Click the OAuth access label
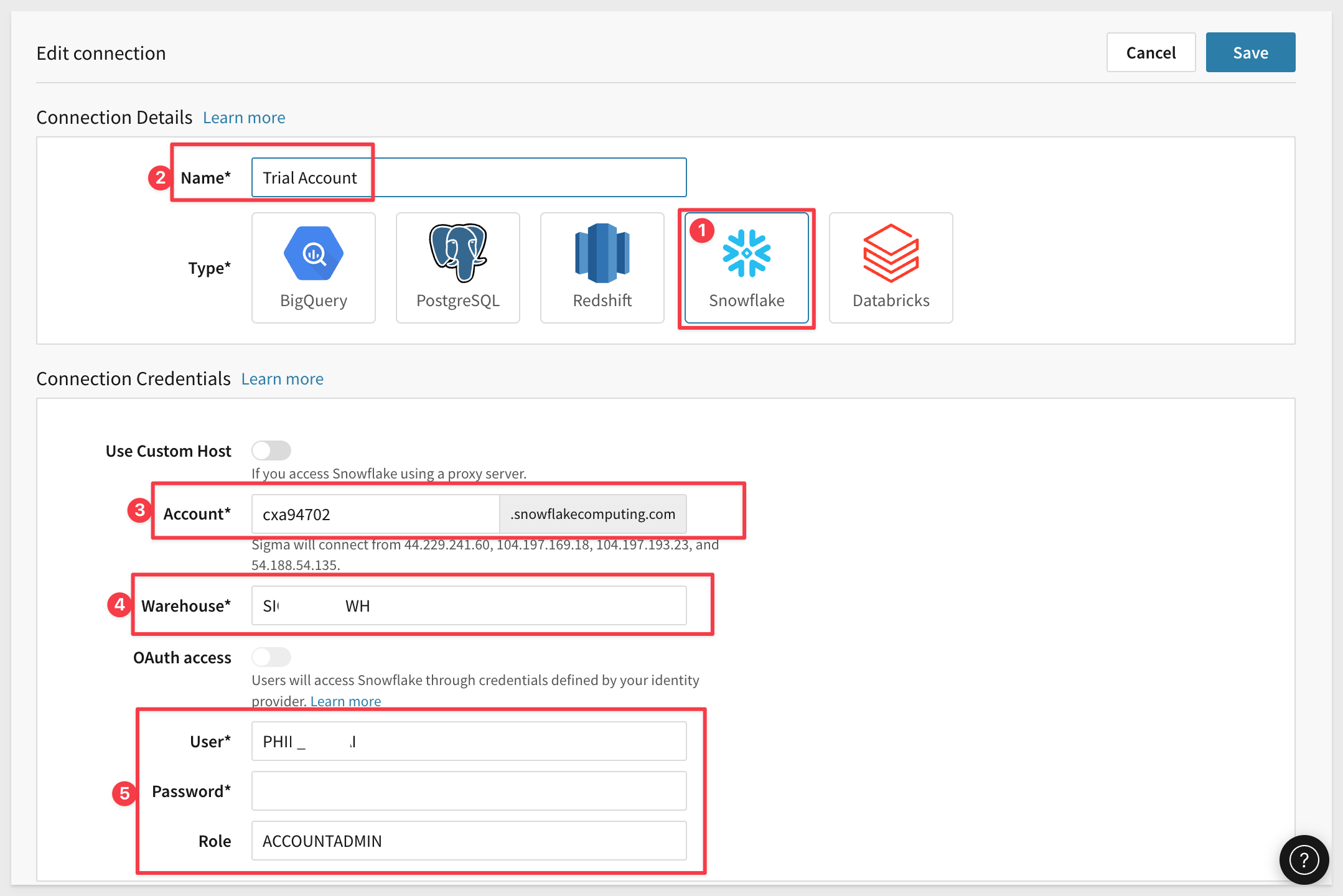Viewport: 1343px width, 896px height. click(x=182, y=657)
